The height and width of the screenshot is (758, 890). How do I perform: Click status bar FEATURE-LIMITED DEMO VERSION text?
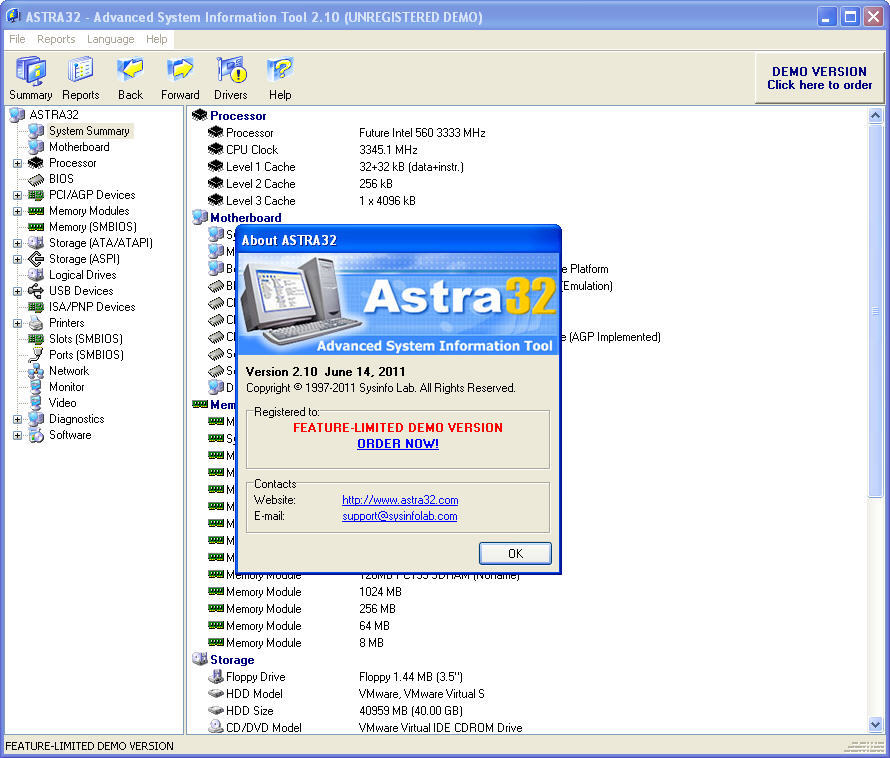pyautogui.click(x=90, y=746)
